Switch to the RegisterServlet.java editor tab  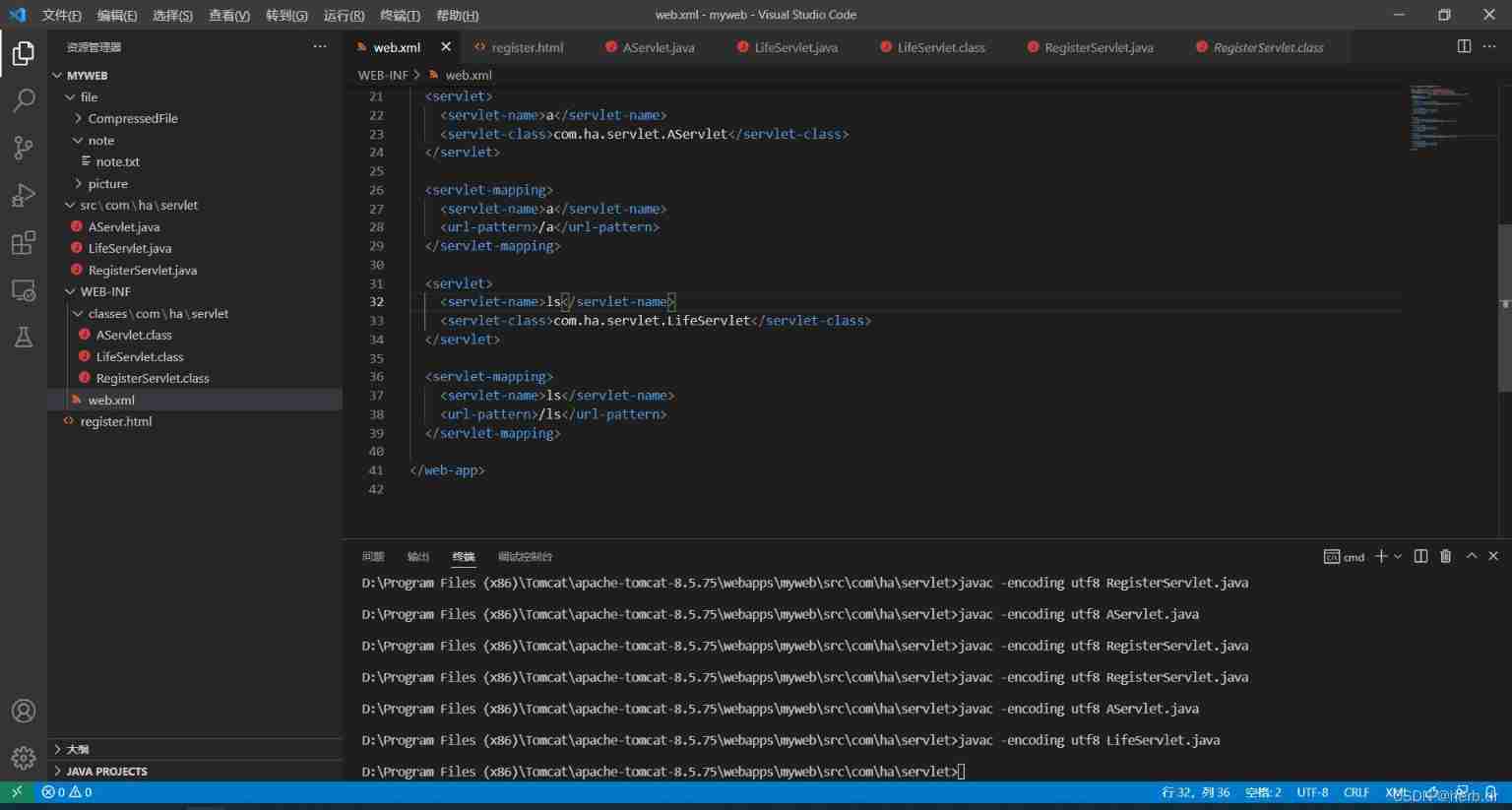[1099, 47]
